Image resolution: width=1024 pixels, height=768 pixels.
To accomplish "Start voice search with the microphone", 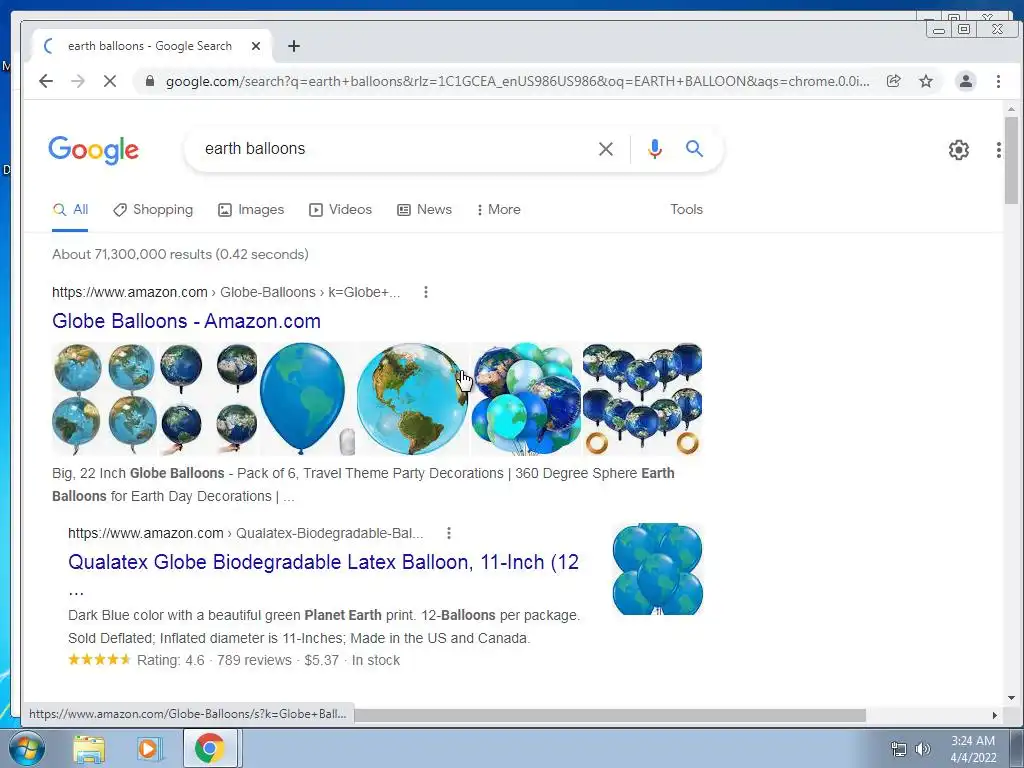I will [x=654, y=149].
